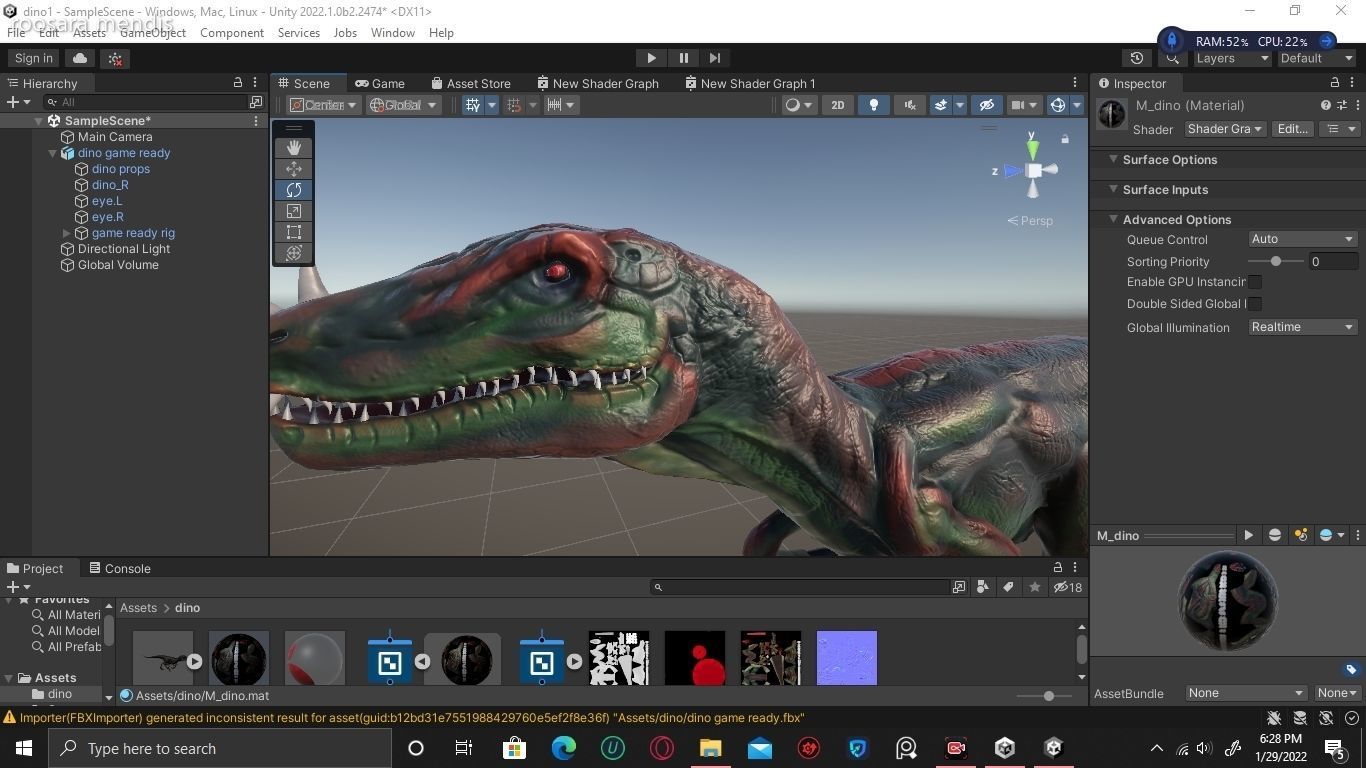This screenshot has width=1366, height=768.
Task: Open the Layers dropdown
Action: tap(1232, 58)
